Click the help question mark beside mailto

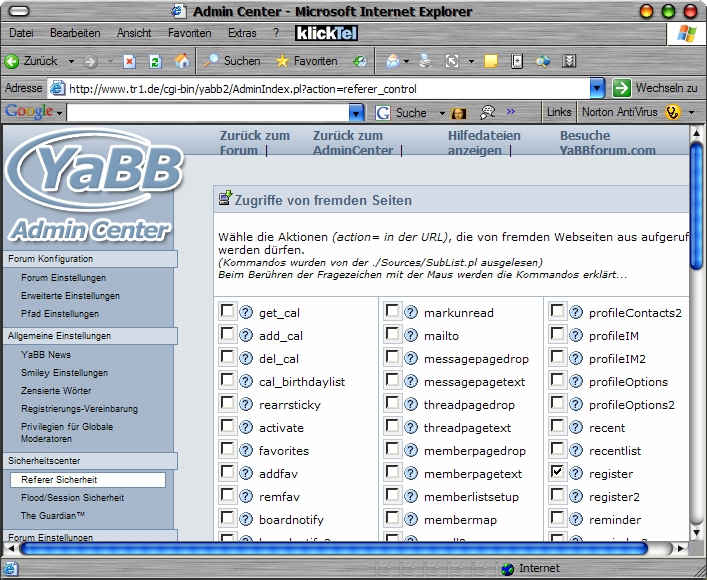coord(411,336)
